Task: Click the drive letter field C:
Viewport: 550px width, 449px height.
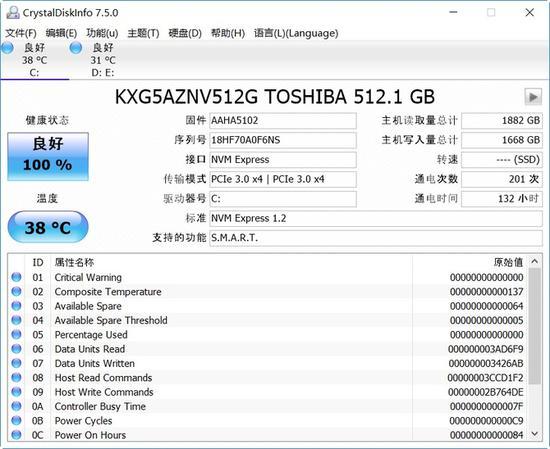Action: pos(283,199)
